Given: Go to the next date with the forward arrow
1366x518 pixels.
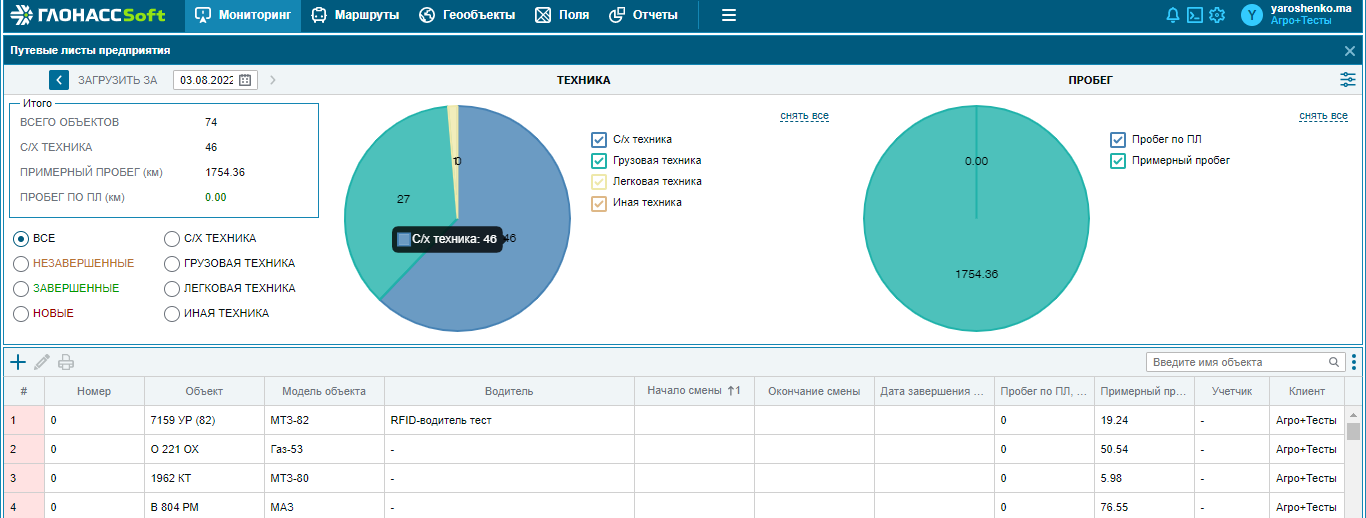Looking at the screenshot, I should 273,80.
